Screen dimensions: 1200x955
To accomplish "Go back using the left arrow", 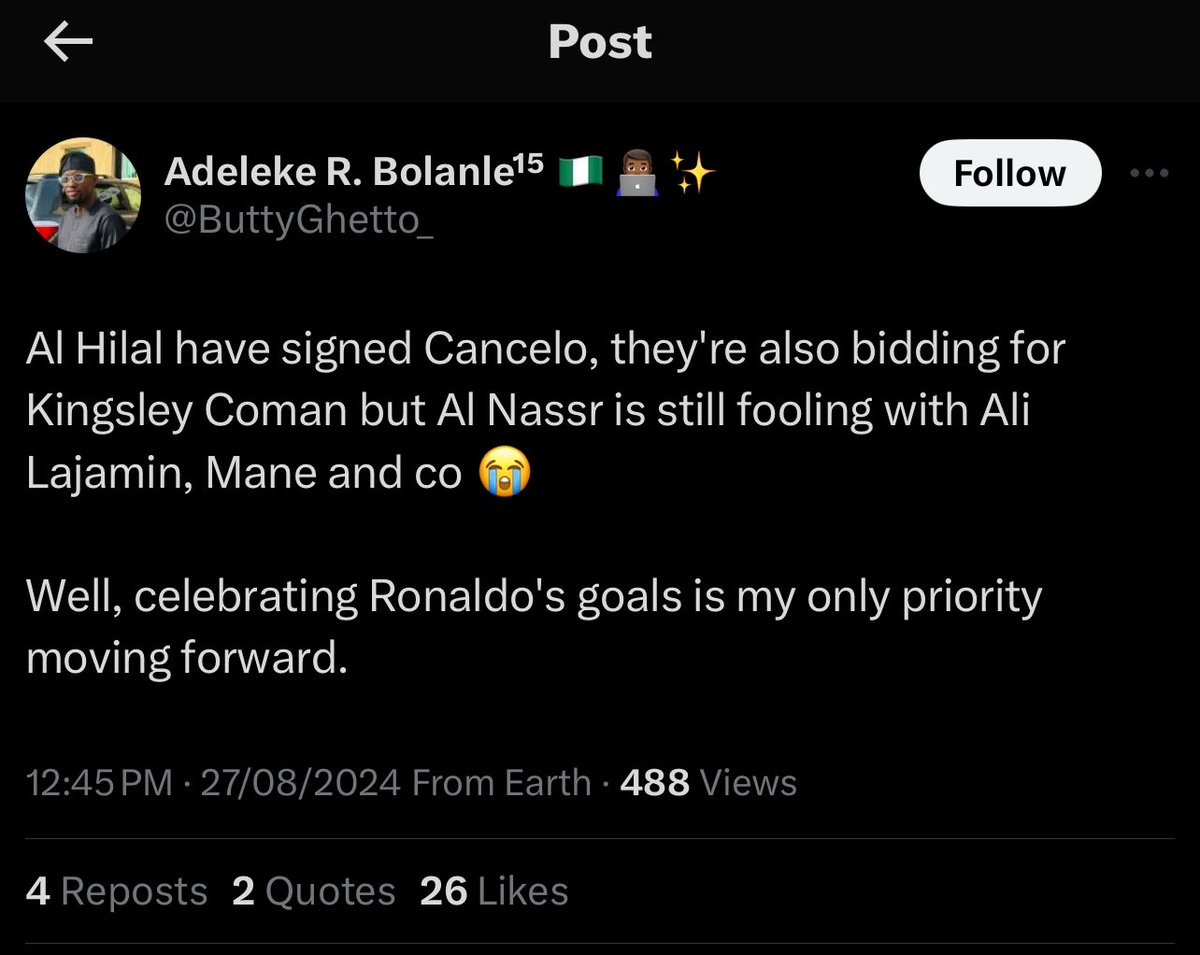I will tap(68, 42).
